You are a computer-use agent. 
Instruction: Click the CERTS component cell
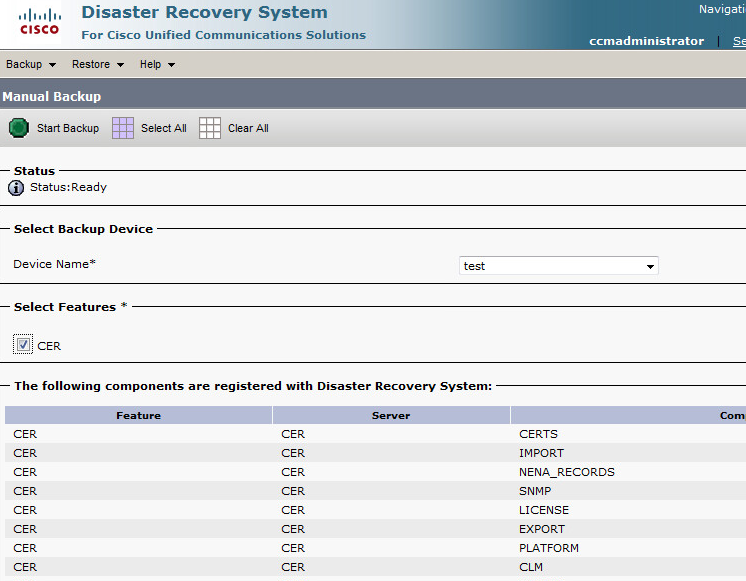[538, 434]
